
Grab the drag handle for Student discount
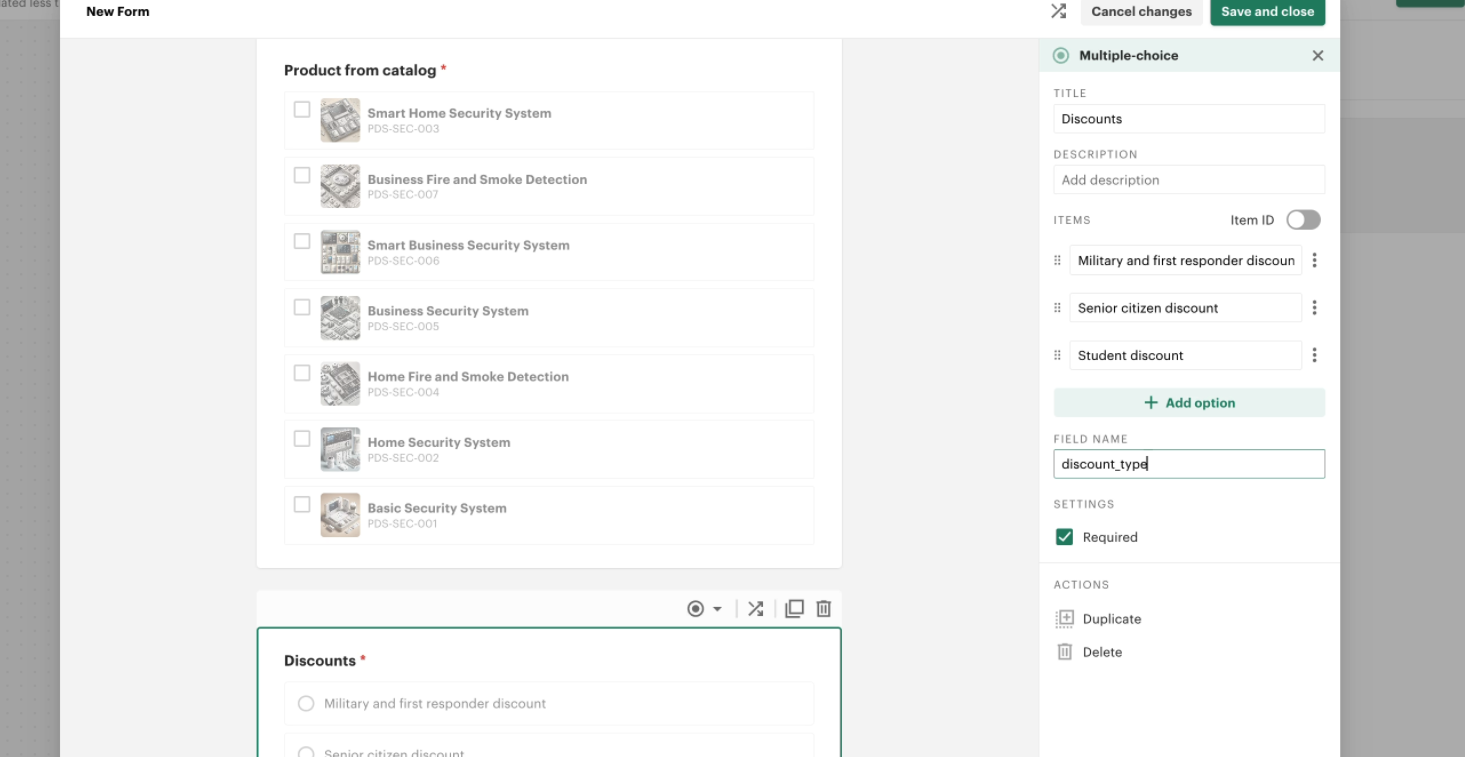tap(1057, 355)
